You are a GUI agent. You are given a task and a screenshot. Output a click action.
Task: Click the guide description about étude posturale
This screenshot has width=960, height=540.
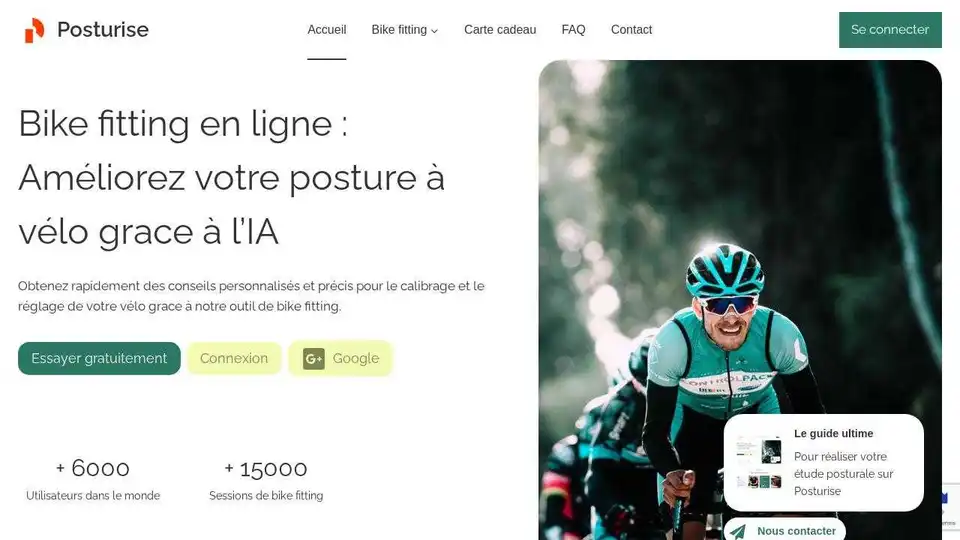pyautogui.click(x=844, y=474)
